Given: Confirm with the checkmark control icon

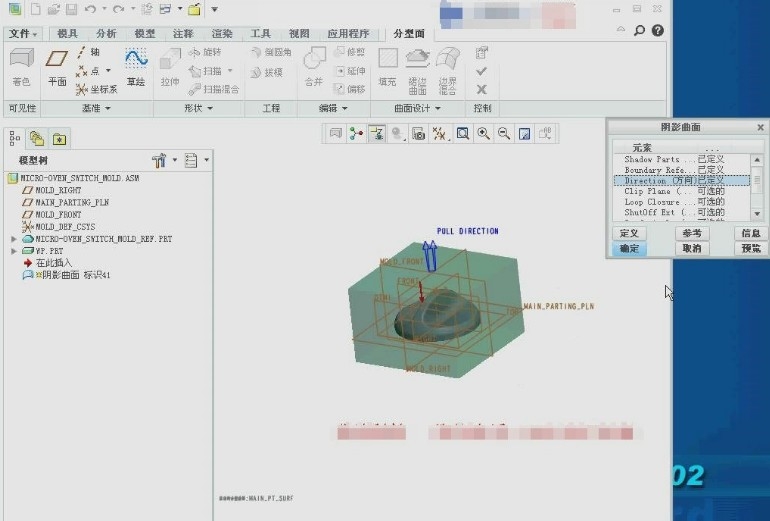Looking at the screenshot, I should 482,71.
